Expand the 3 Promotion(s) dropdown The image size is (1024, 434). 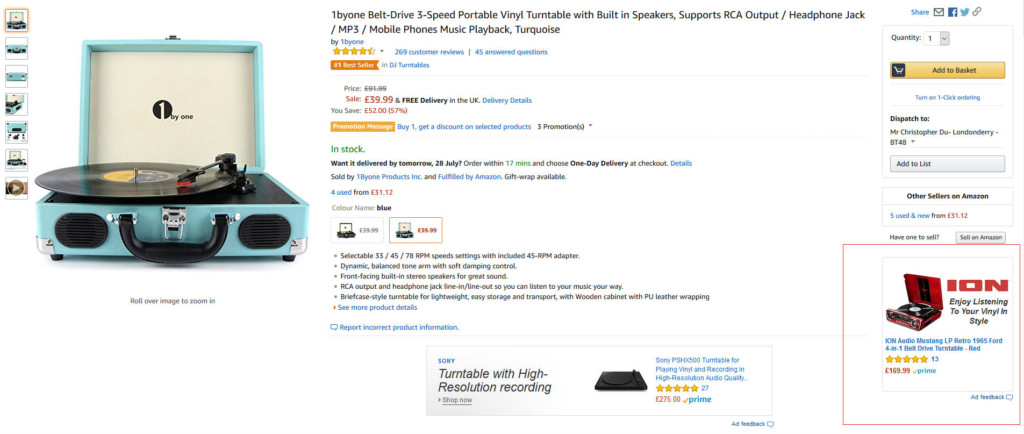pos(591,126)
